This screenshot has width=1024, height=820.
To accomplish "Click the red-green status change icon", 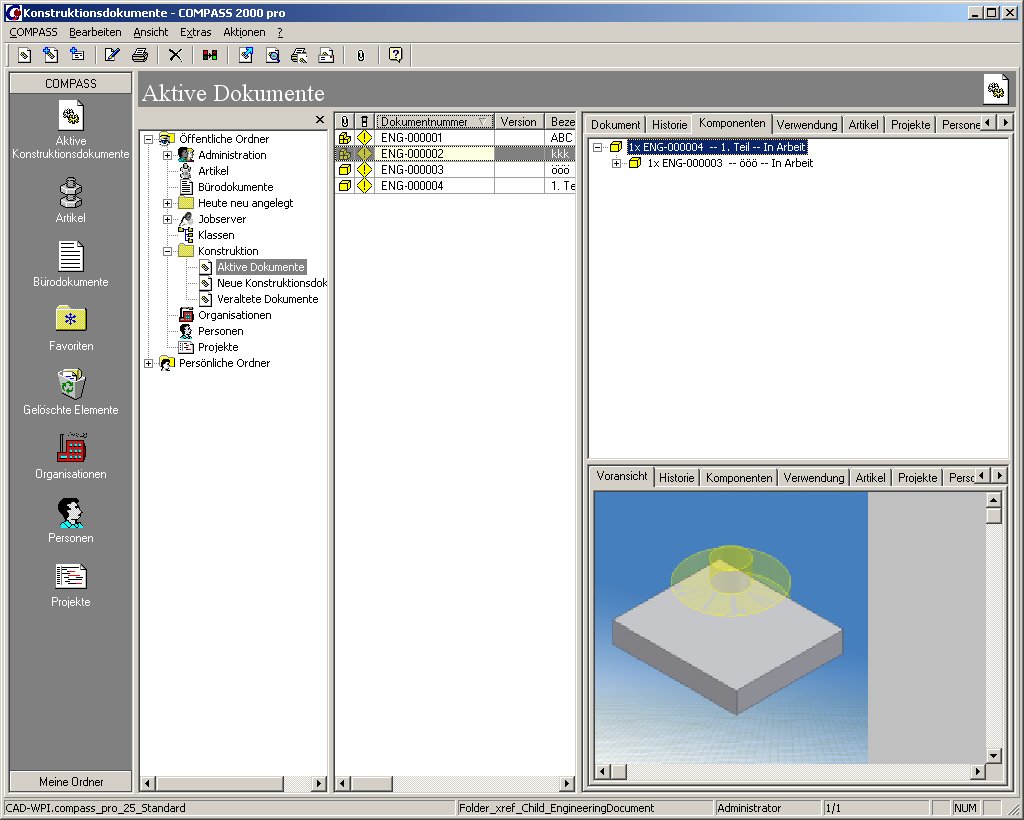I will (x=210, y=55).
